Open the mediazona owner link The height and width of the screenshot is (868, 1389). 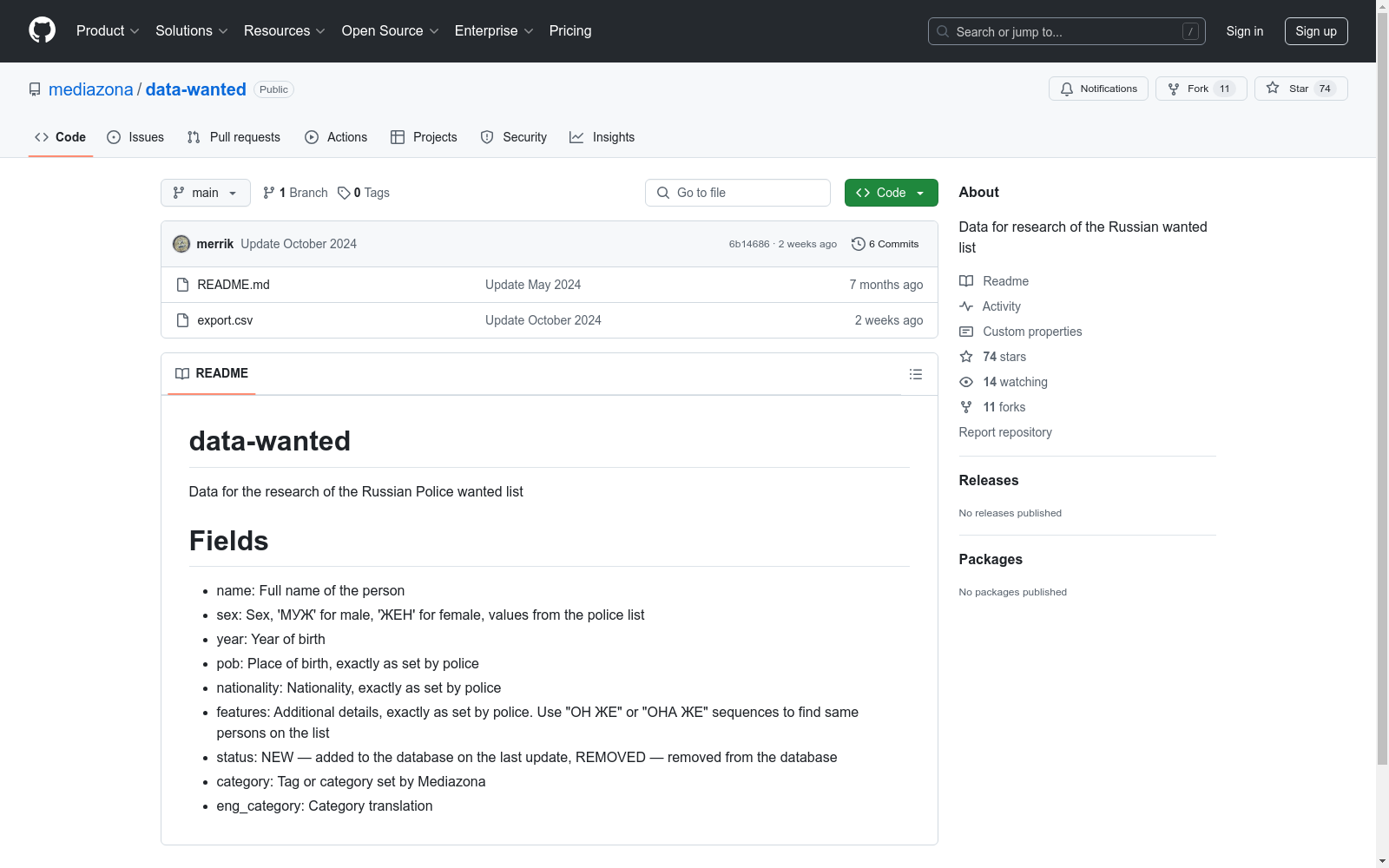(91, 89)
